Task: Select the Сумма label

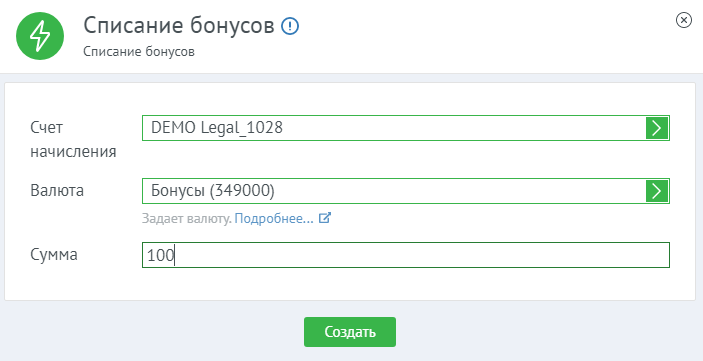Action: (54, 255)
